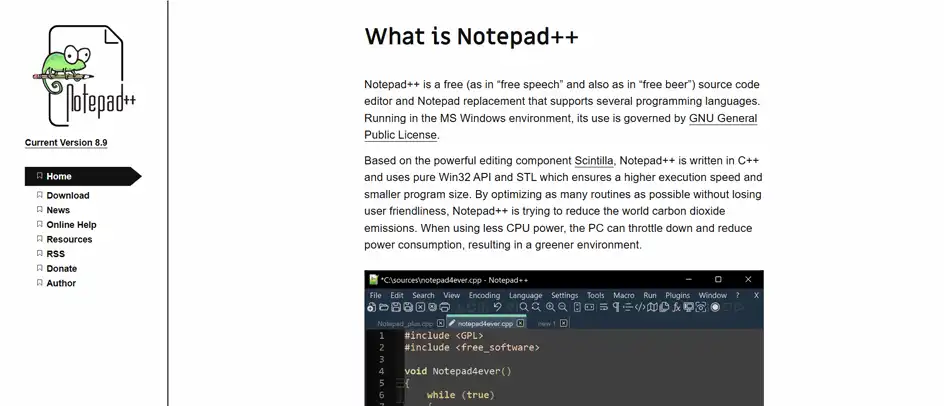944x406 pixels.
Task: Switch to the notepad4ever.cpp tab
Action: click(485, 323)
